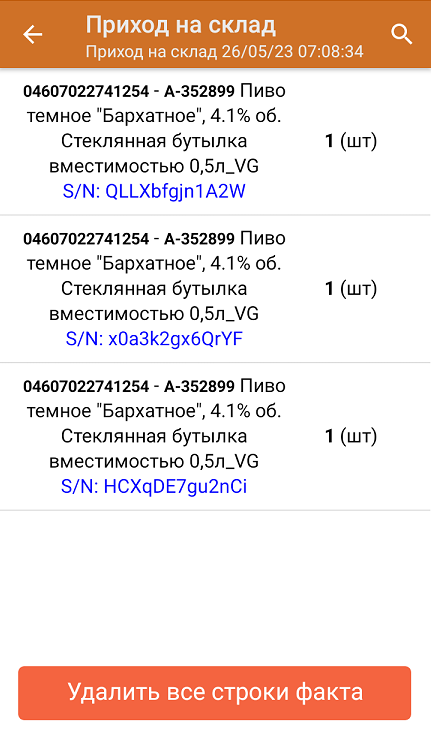Click barcode 04607022741254 in first item
Screen dimensions: 431x740
tap(86, 91)
